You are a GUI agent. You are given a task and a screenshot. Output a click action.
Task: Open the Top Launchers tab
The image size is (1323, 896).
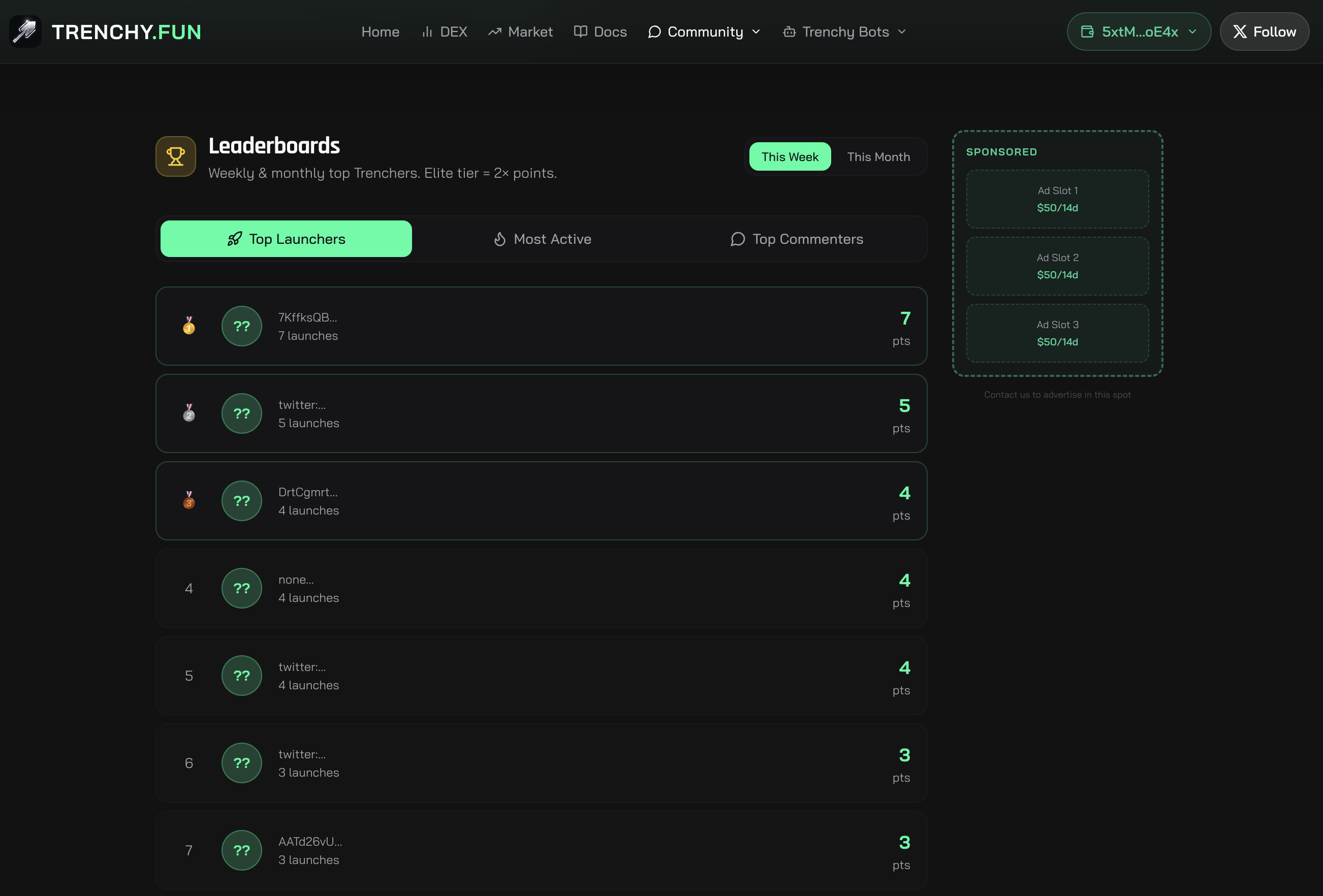coord(287,239)
